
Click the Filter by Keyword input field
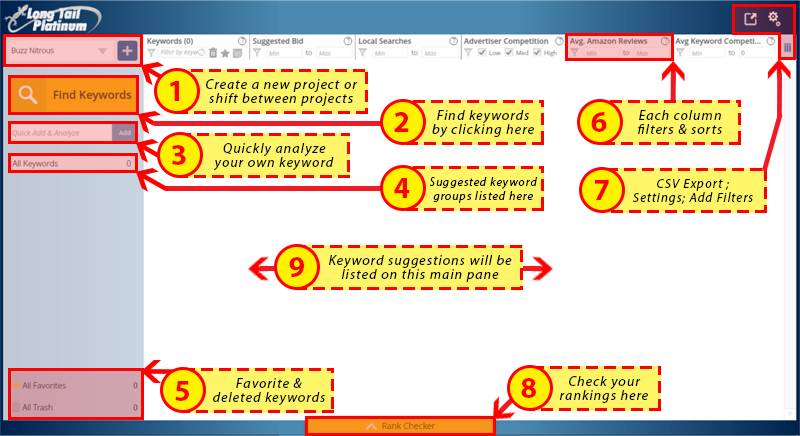(x=182, y=53)
